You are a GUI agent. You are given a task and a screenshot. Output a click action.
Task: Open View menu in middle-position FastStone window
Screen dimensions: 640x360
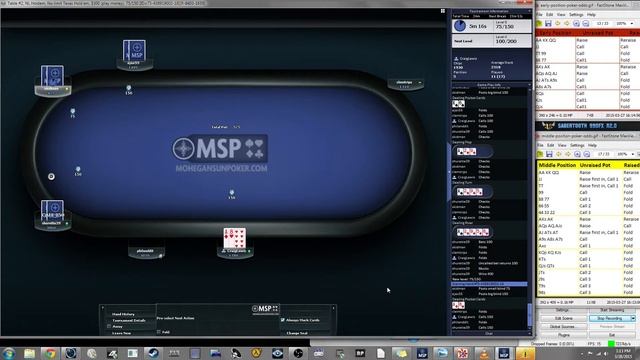562,145
